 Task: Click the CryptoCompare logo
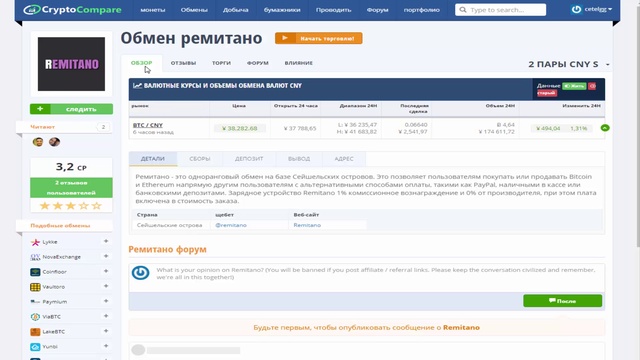[x=72, y=9]
